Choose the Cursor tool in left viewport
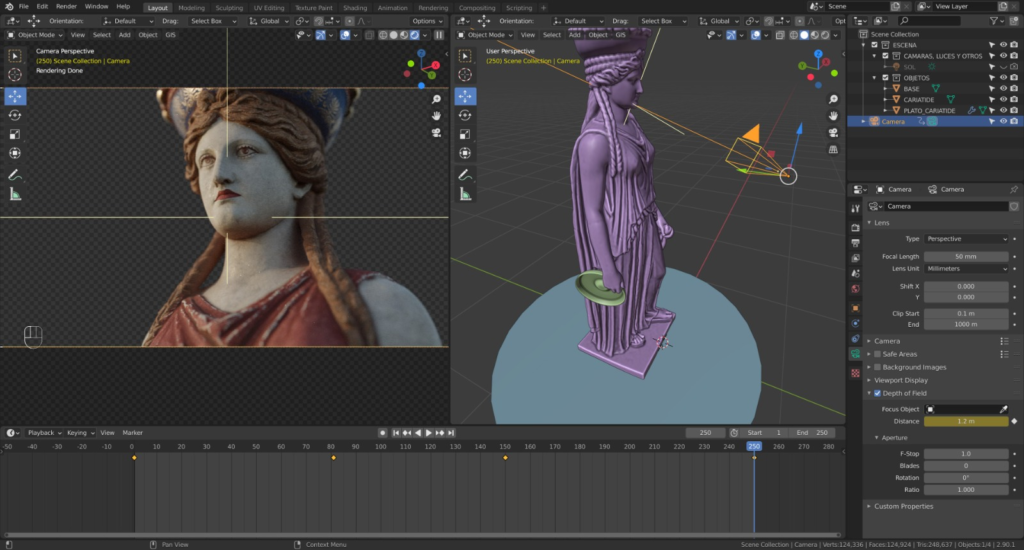Image resolution: width=1024 pixels, height=550 pixels. coord(15,75)
